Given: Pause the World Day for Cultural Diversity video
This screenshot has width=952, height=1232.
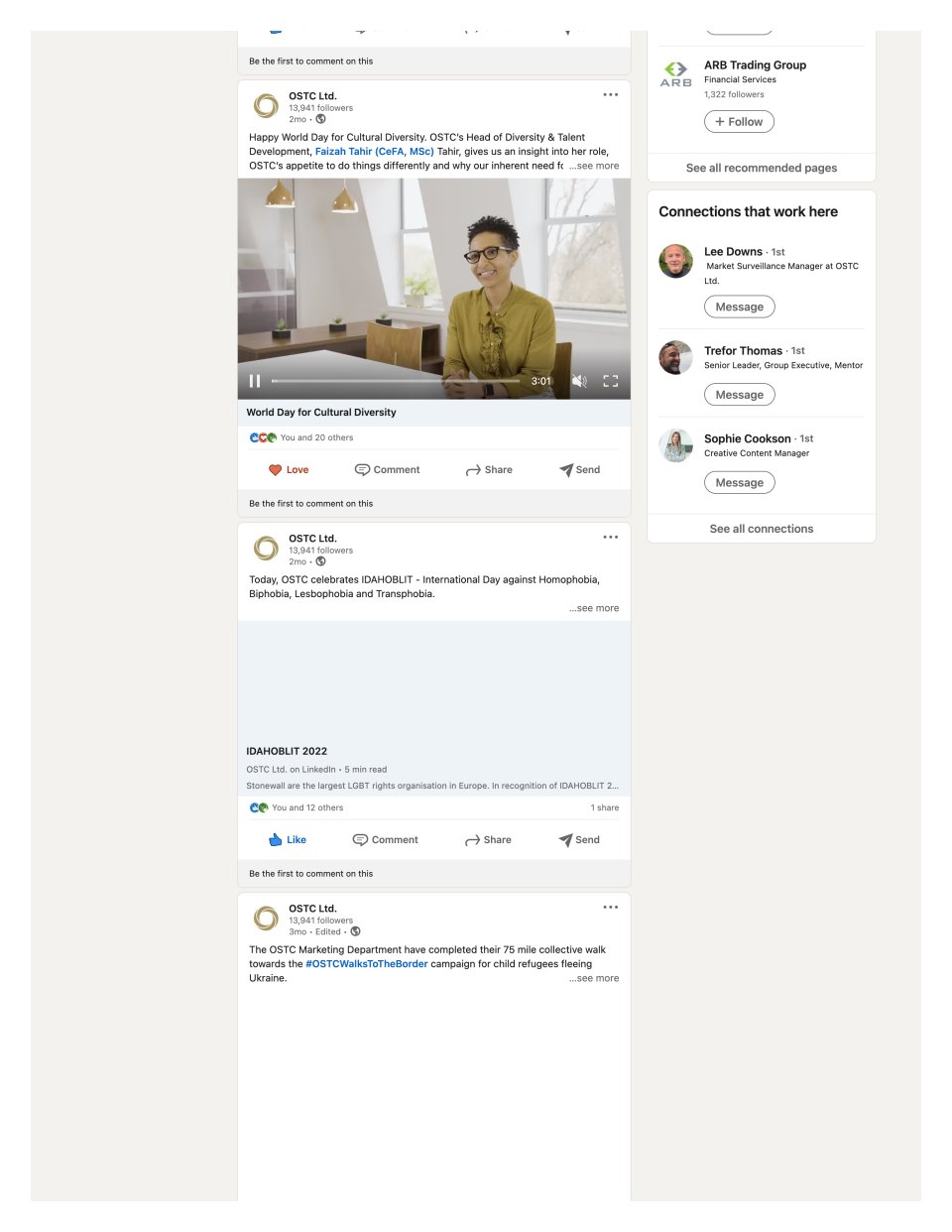Looking at the screenshot, I should [255, 381].
